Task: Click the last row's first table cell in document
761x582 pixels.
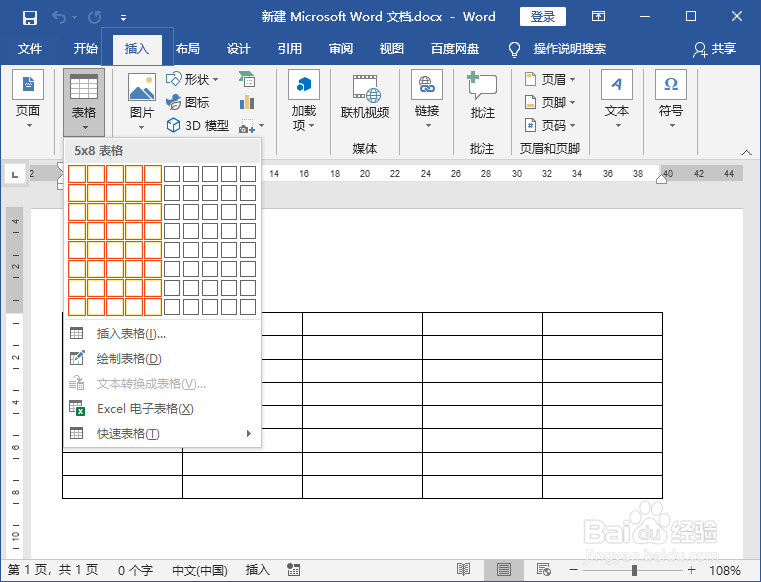Action: click(x=122, y=487)
